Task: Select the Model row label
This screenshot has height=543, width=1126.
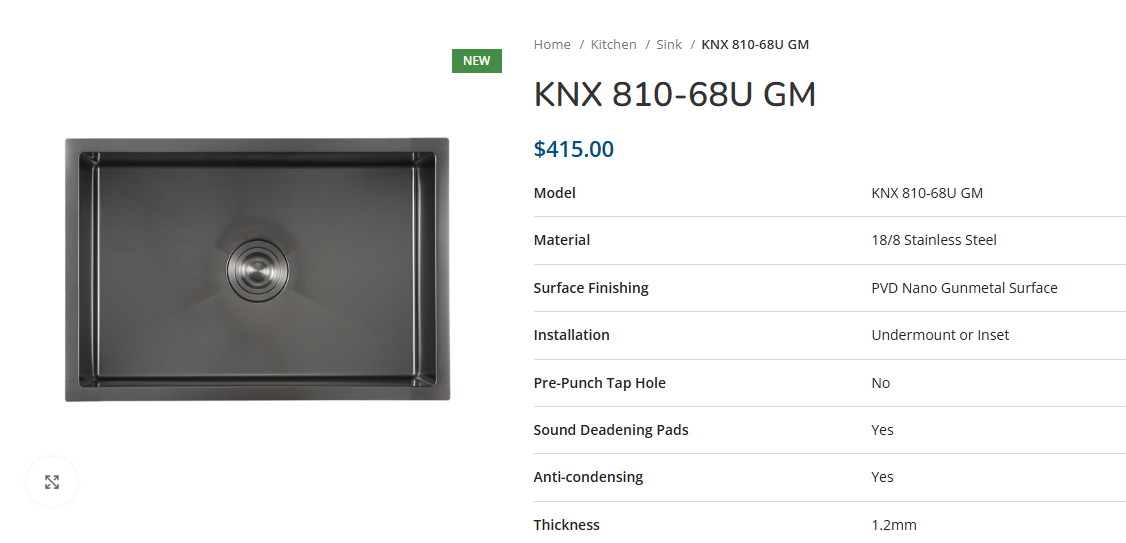Action: pyautogui.click(x=554, y=193)
